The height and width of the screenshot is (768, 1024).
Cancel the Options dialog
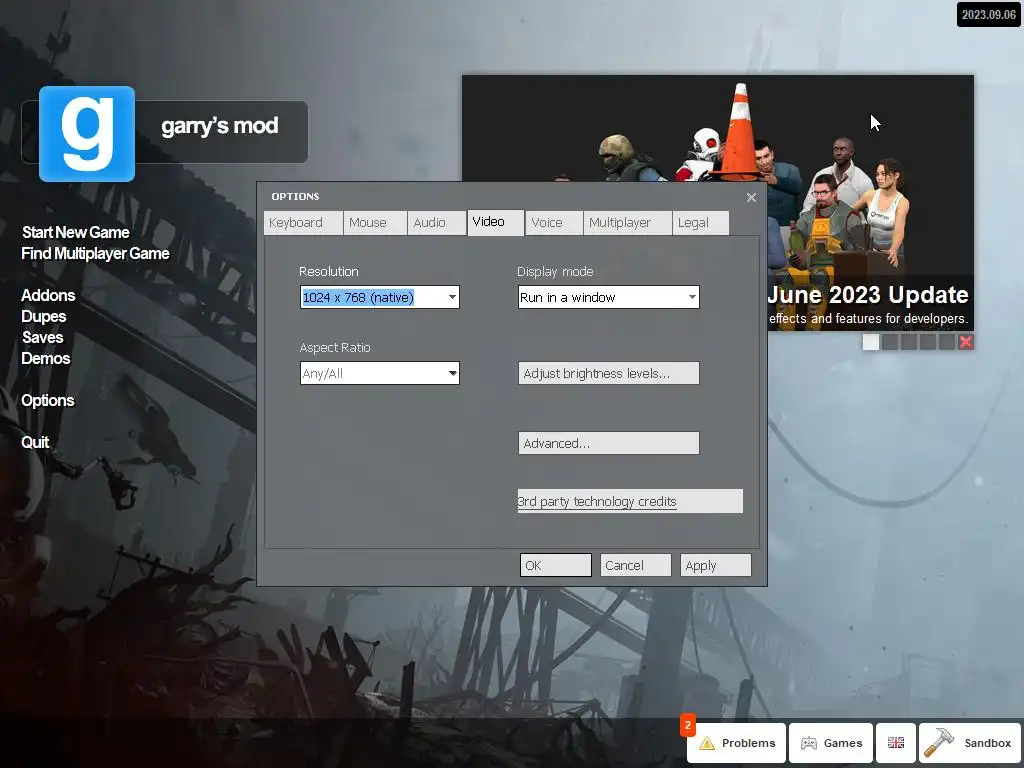635,565
